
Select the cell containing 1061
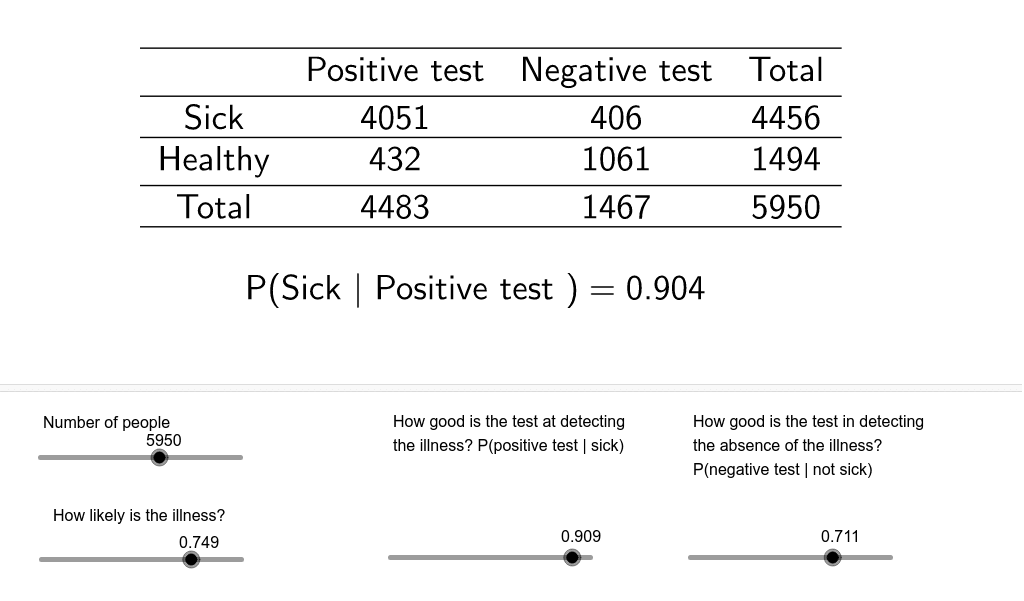click(x=616, y=159)
